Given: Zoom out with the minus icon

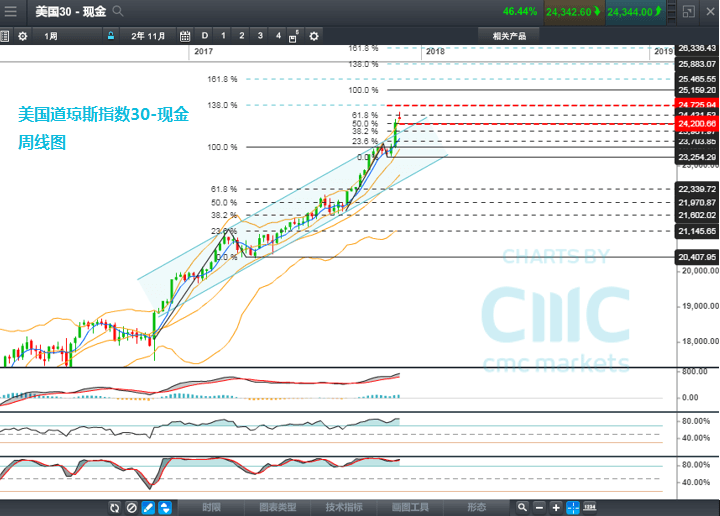Looking at the screenshot, I should coord(539,507).
